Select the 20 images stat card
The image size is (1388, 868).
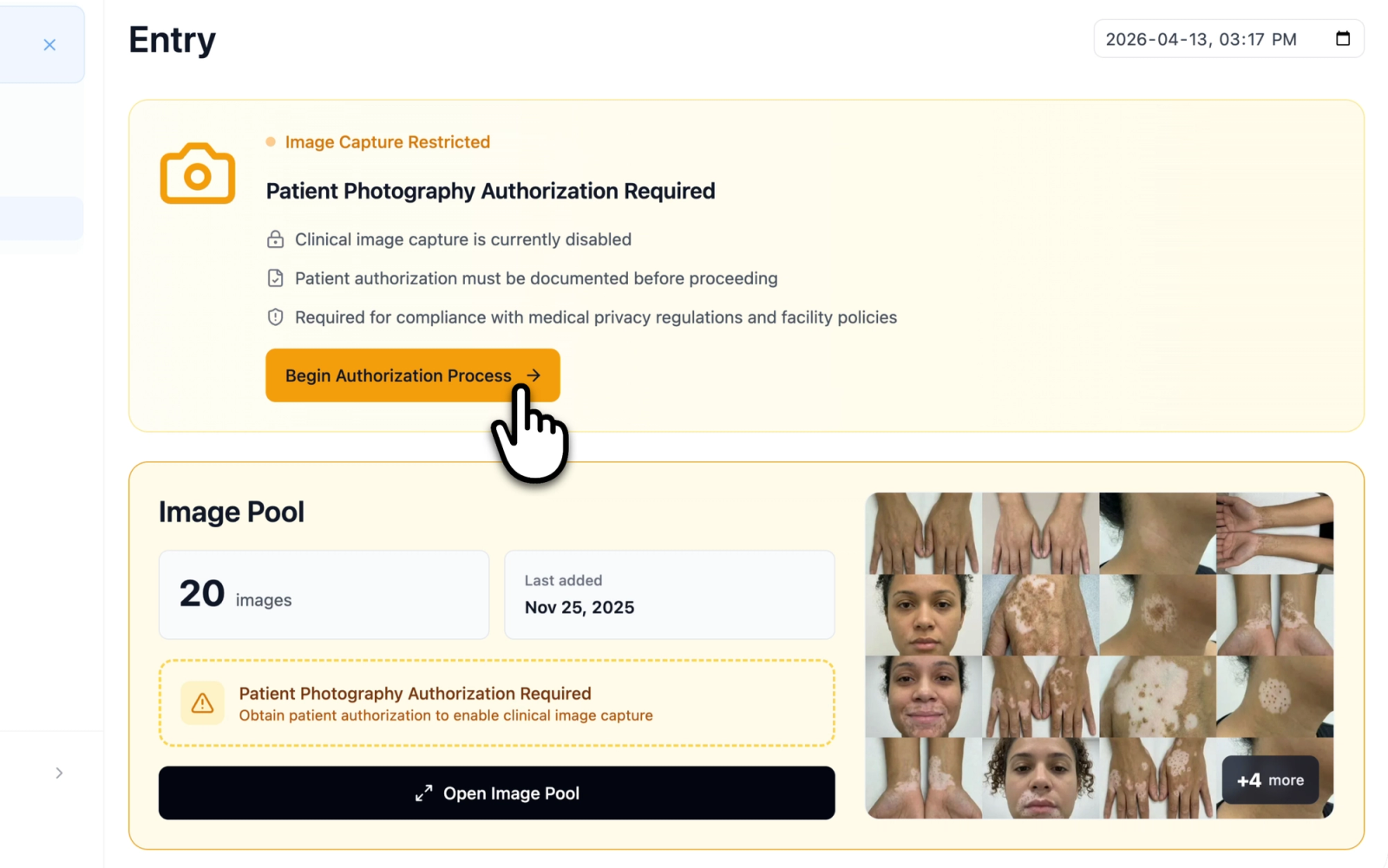323,595
